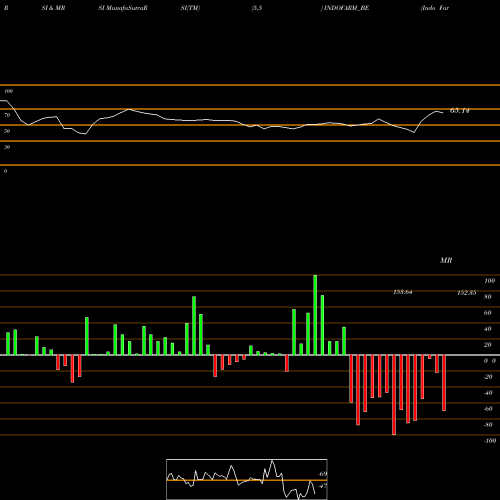Click the 60 label on MR scale
This screenshot has width=500, height=500.
coord(488,313)
